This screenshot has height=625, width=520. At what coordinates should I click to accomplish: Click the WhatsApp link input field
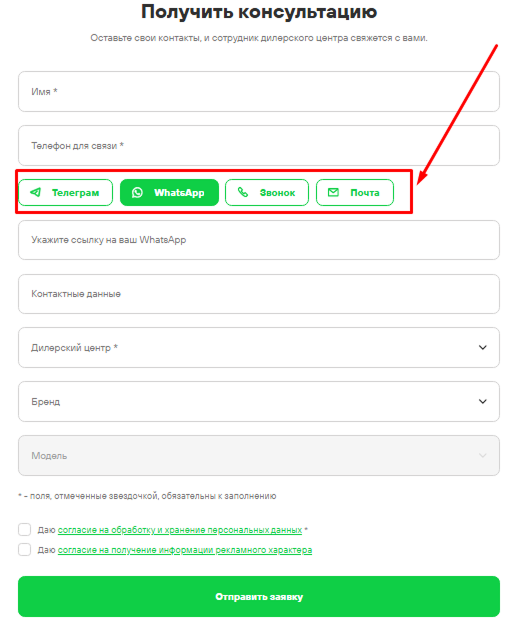pos(259,240)
